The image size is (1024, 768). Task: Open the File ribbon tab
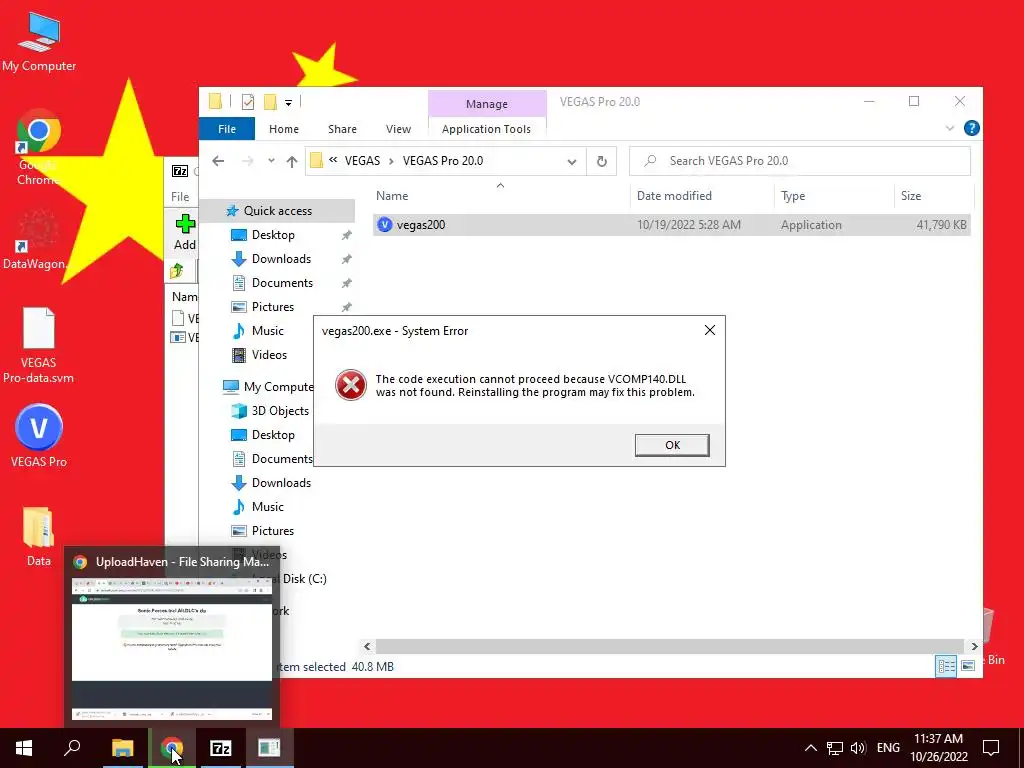[227, 129]
